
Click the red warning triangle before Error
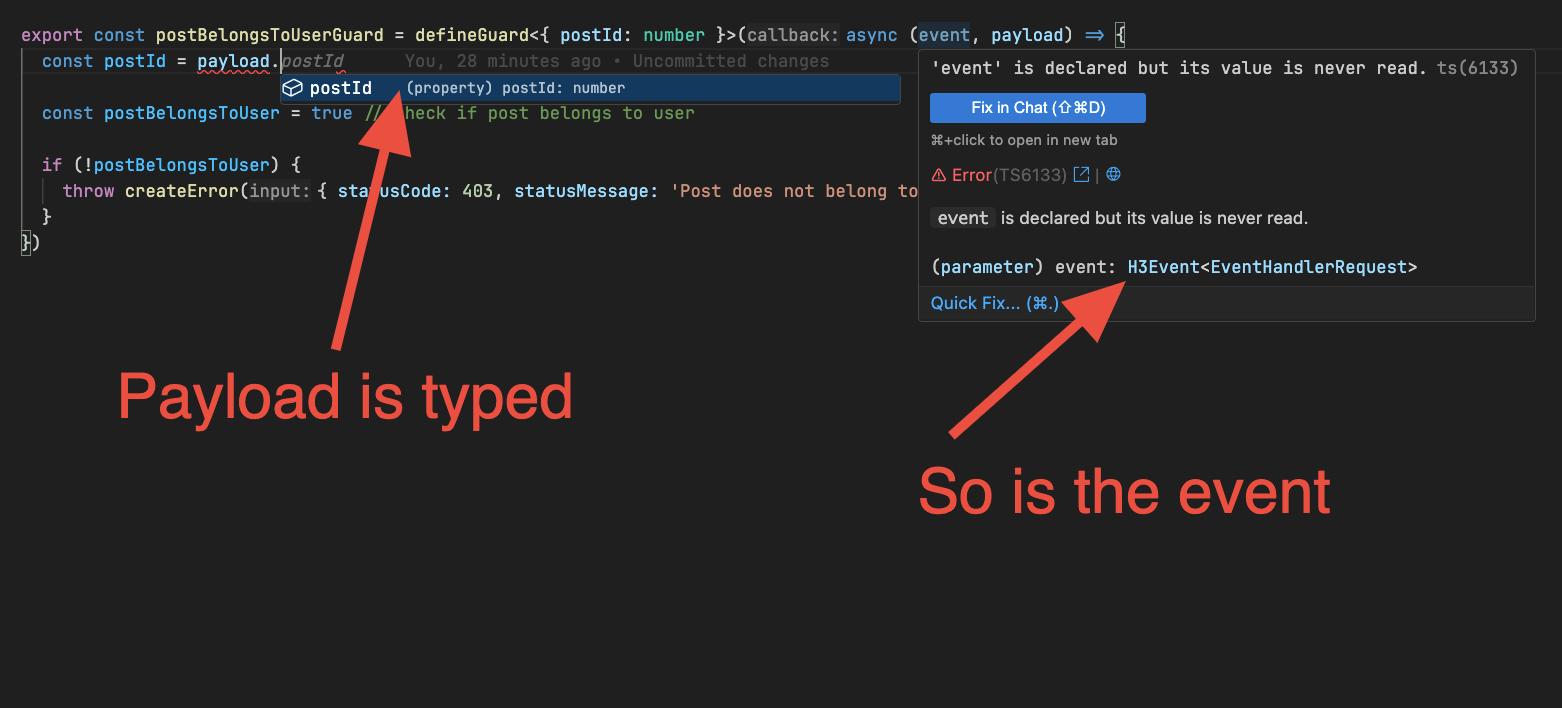938,175
